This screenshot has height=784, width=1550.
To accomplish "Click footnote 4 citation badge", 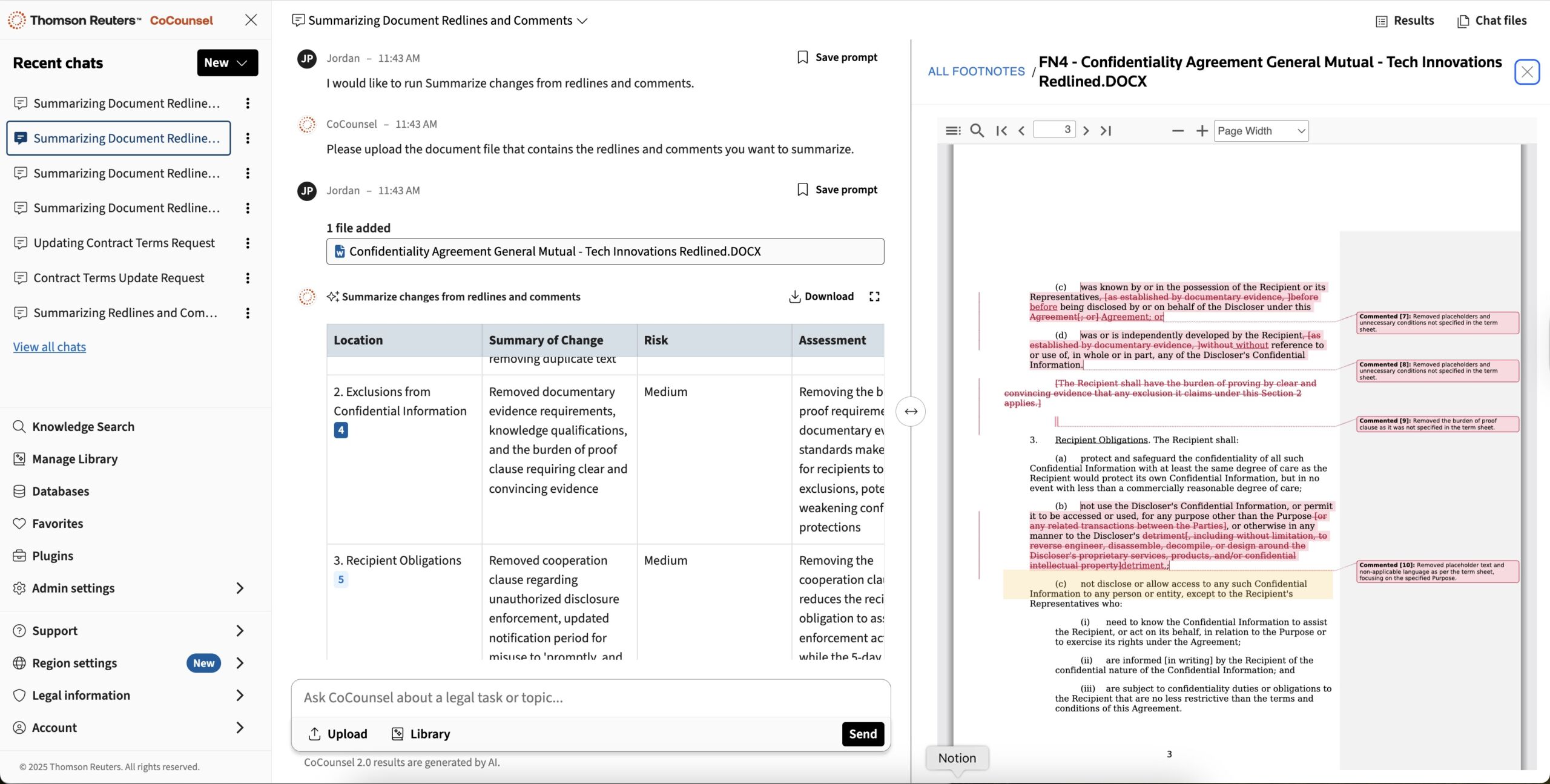I will (x=341, y=430).
